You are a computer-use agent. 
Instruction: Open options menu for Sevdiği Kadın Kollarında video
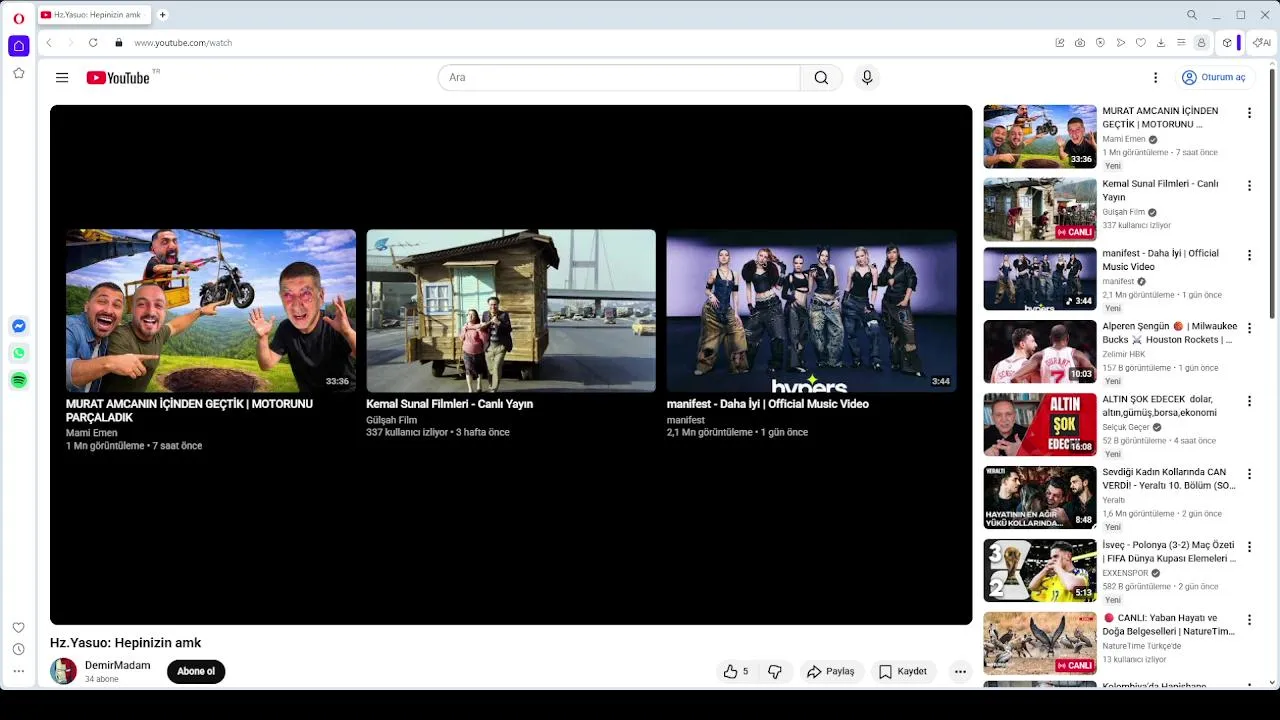[x=1249, y=474]
